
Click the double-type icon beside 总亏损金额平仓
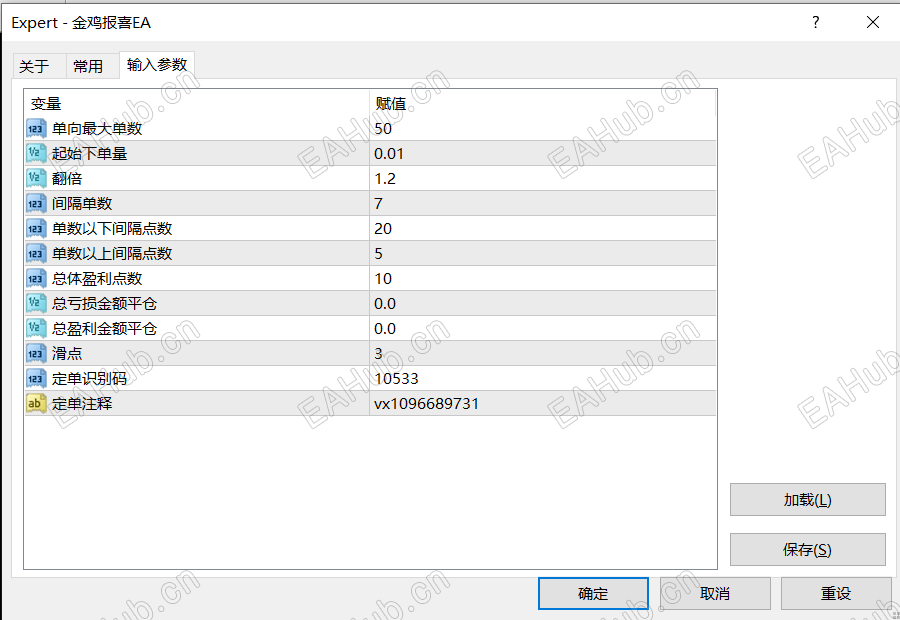[x=36, y=303]
